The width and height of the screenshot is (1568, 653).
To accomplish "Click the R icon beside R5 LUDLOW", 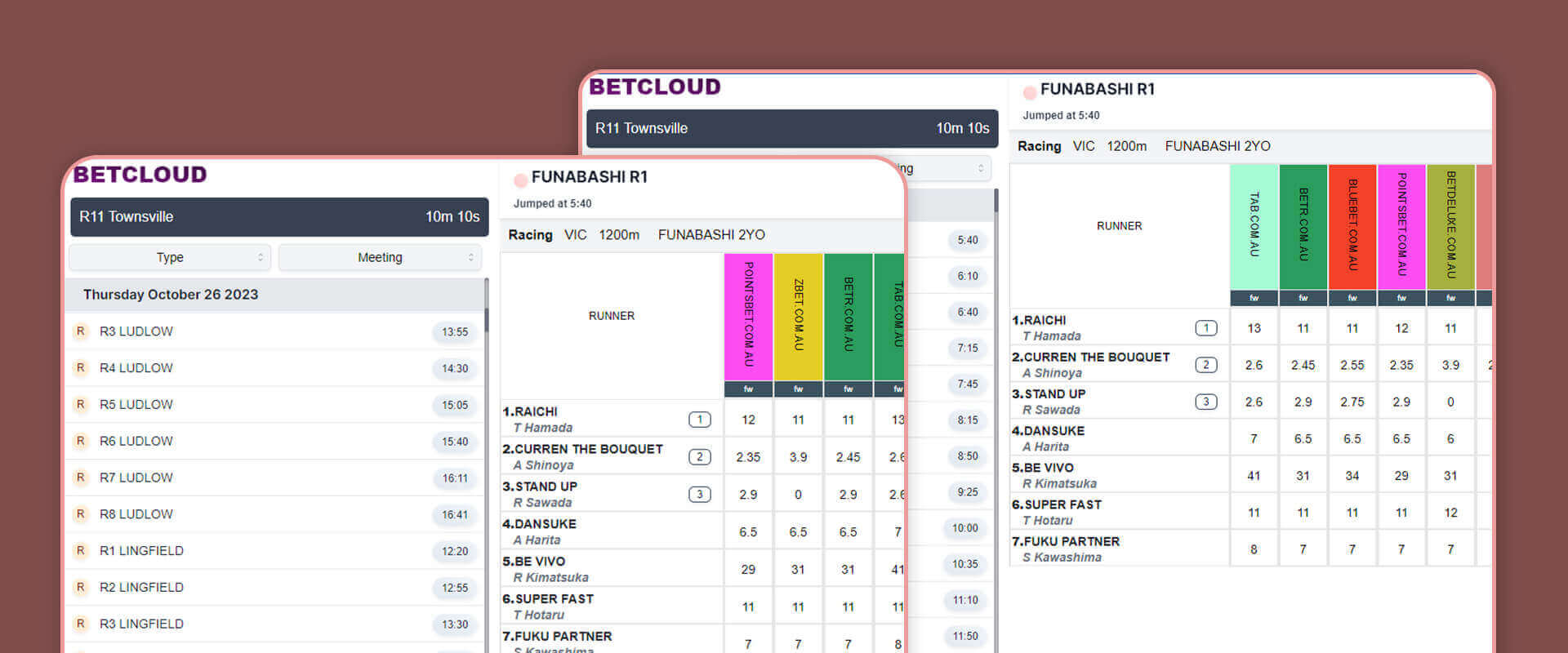I will coord(80,405).
